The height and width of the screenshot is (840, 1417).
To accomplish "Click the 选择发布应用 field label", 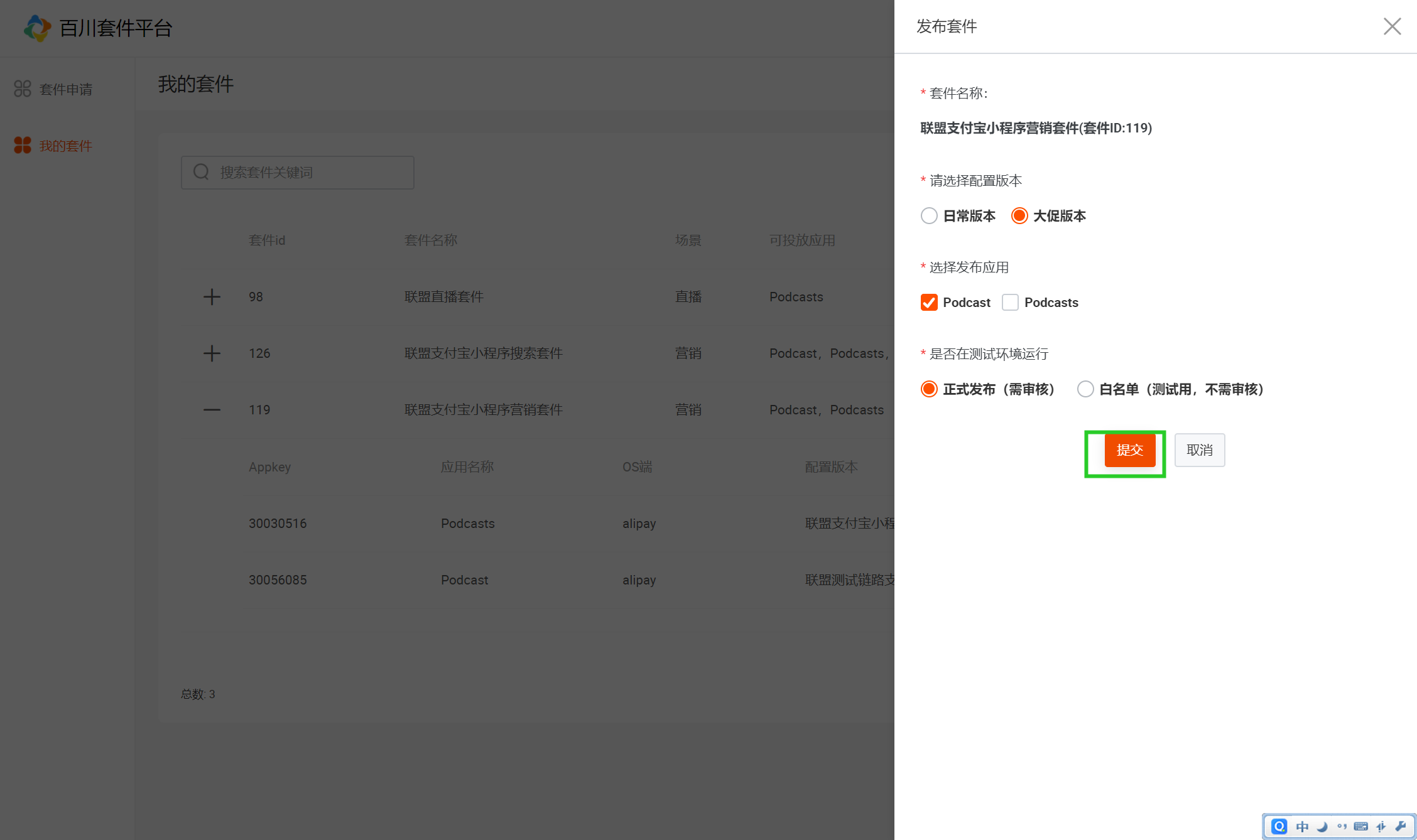I will click(x=969, y=267).
